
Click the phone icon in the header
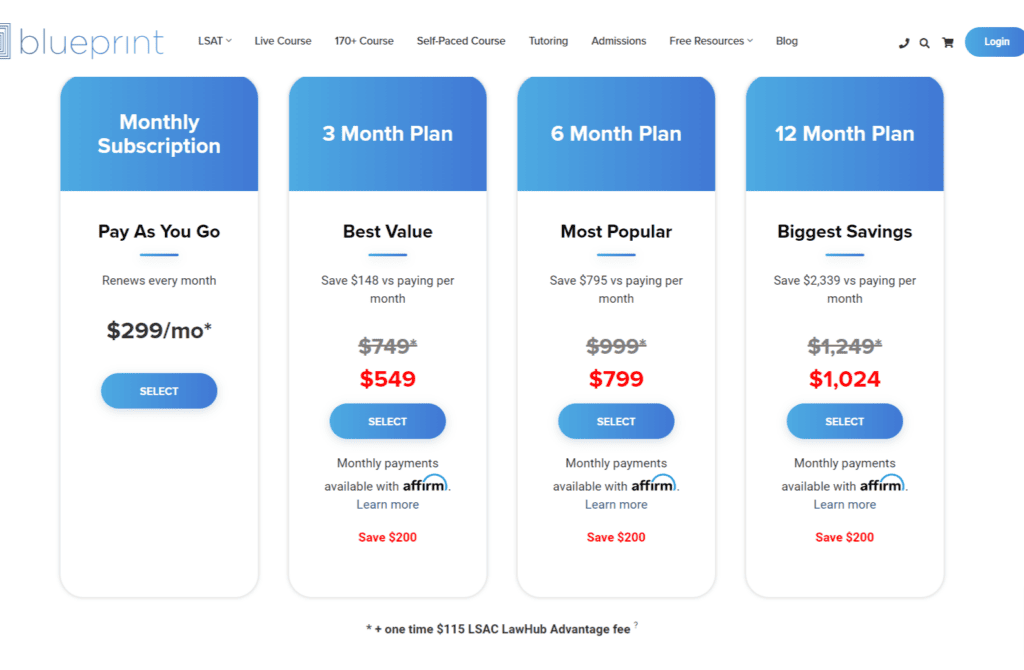point(903,43)
